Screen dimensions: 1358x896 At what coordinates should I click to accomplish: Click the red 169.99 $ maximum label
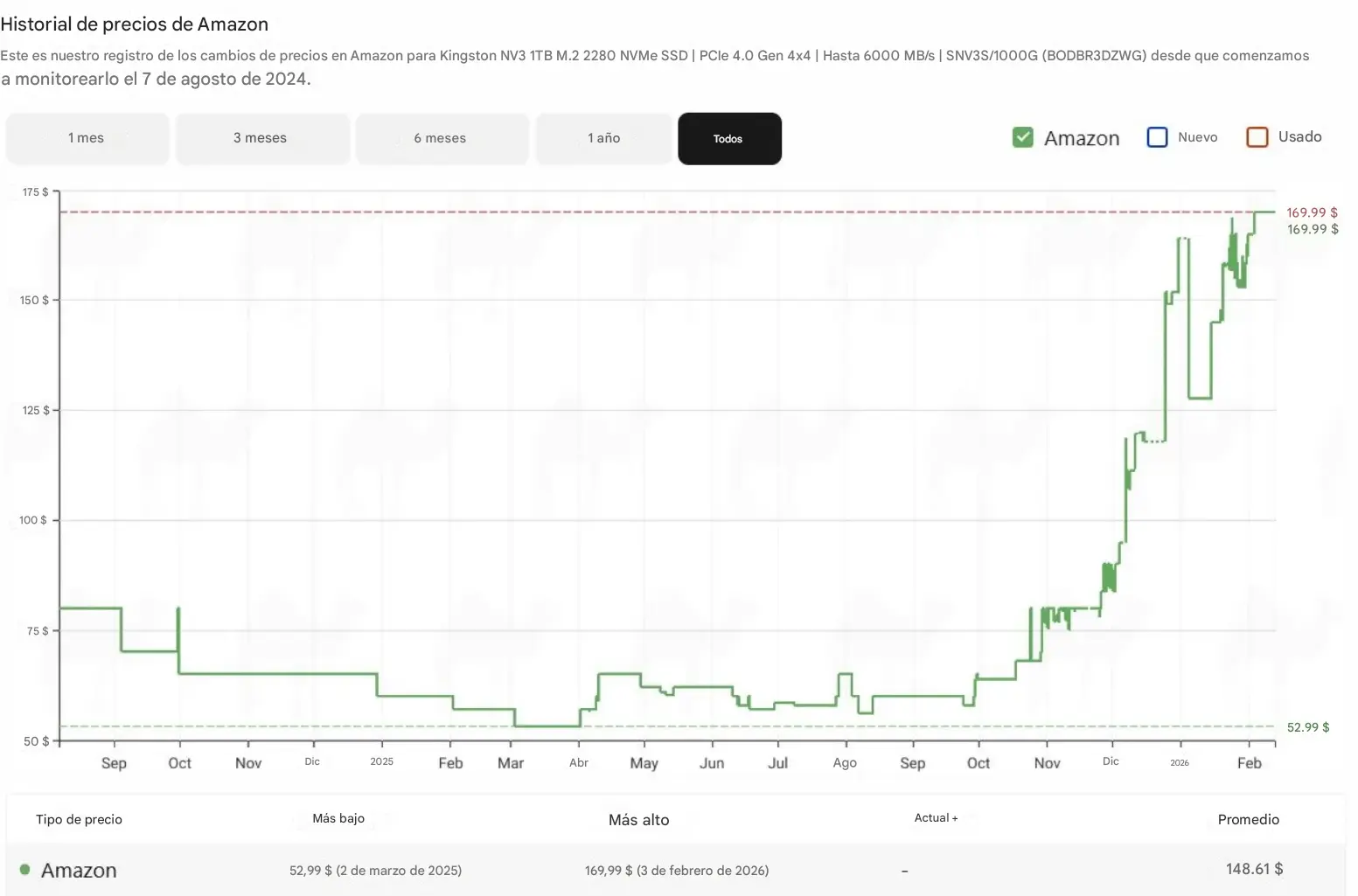[x=1312, y=212]
